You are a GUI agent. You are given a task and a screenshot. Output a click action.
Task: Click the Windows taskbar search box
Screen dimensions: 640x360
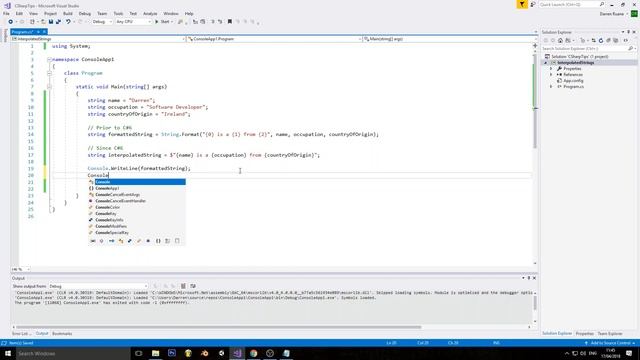click(73, 353)
